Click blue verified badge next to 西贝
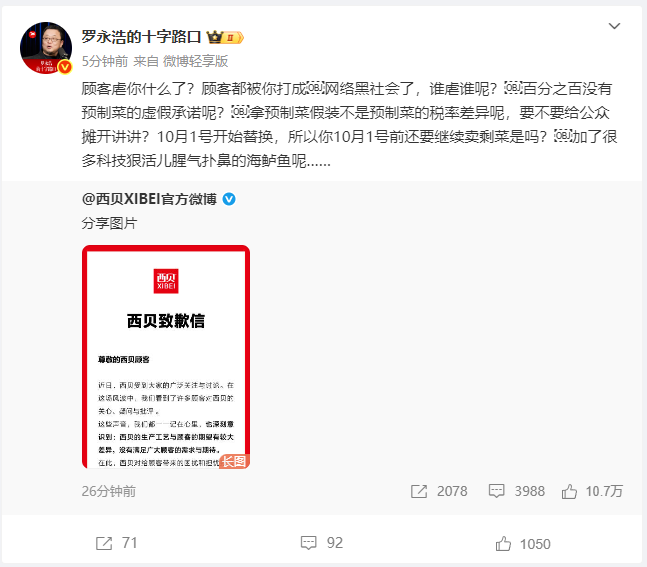647x567 pixels. [229, 199]
